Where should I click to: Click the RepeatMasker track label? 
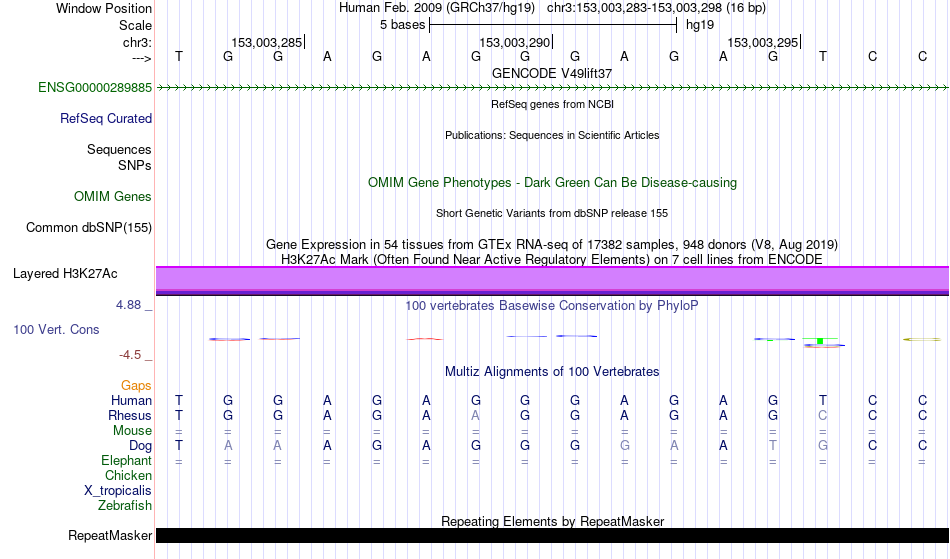click(x=110, y=535)
